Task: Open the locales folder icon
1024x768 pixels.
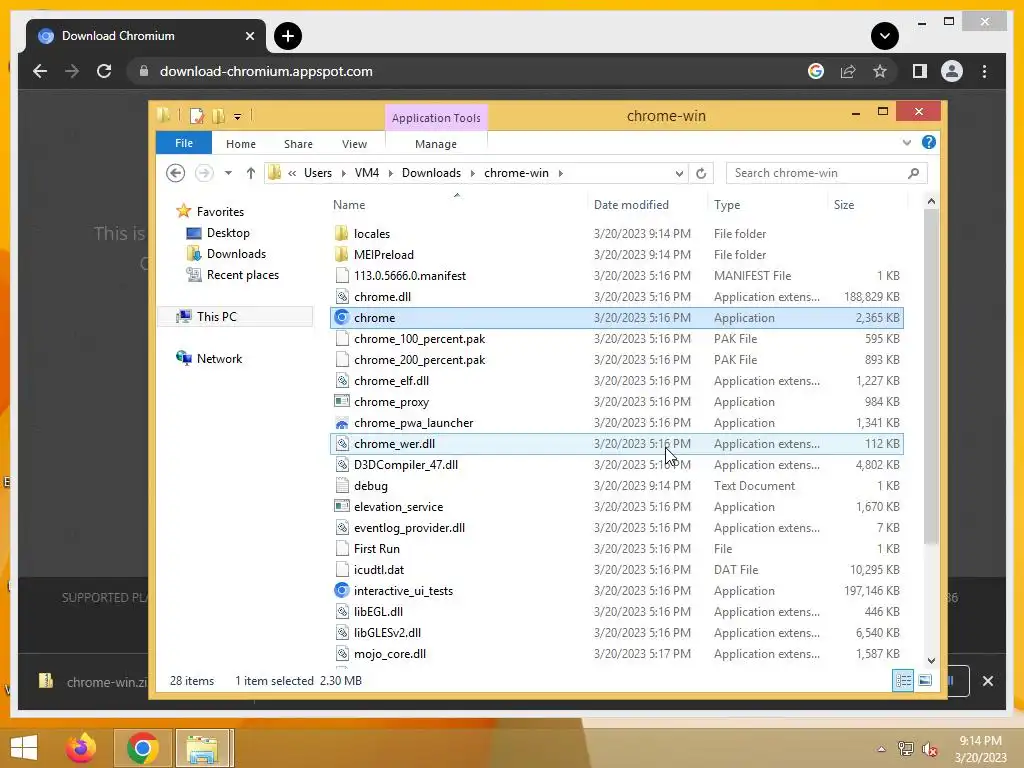Action: point(342,234)
